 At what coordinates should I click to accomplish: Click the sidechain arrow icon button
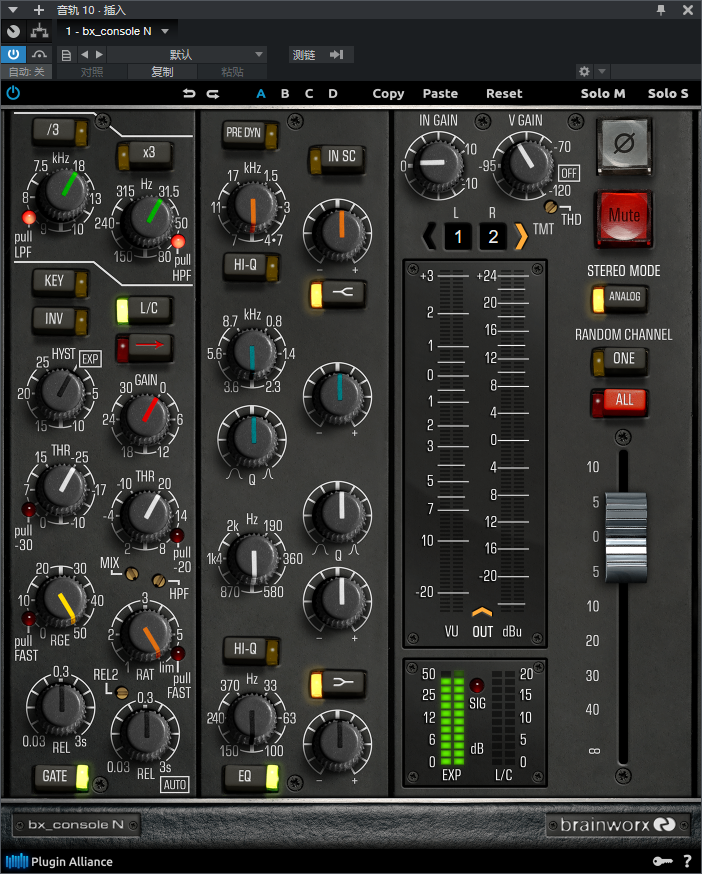click(337, 55)
